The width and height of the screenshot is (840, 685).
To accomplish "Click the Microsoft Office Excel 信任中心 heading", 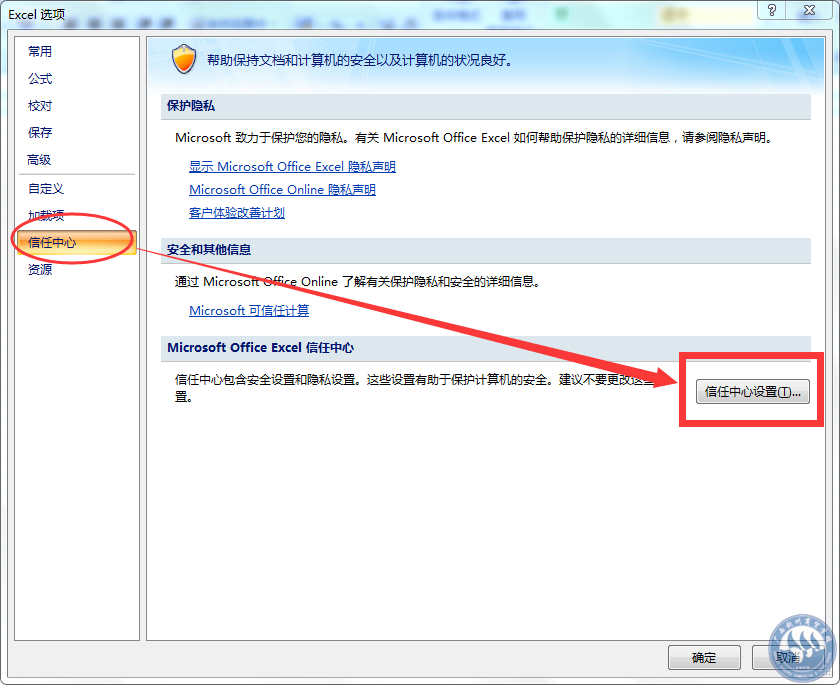I will pyautogui.click(x=260, y=348).
